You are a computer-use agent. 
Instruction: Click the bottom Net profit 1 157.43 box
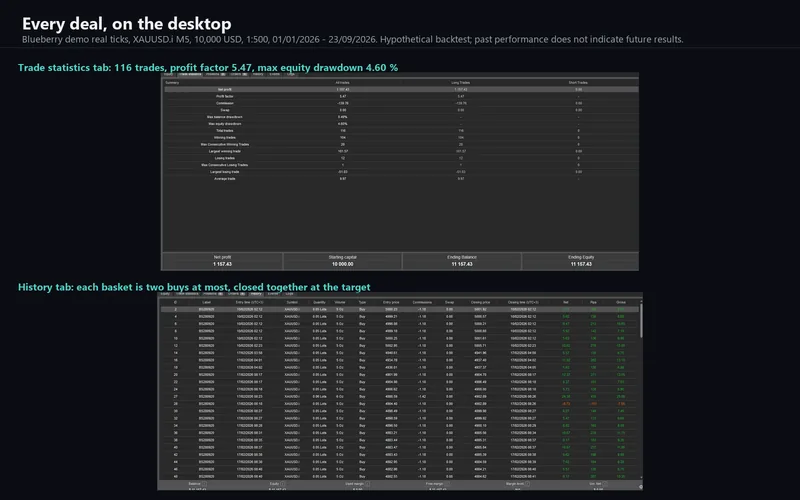(x=222, y=261)
